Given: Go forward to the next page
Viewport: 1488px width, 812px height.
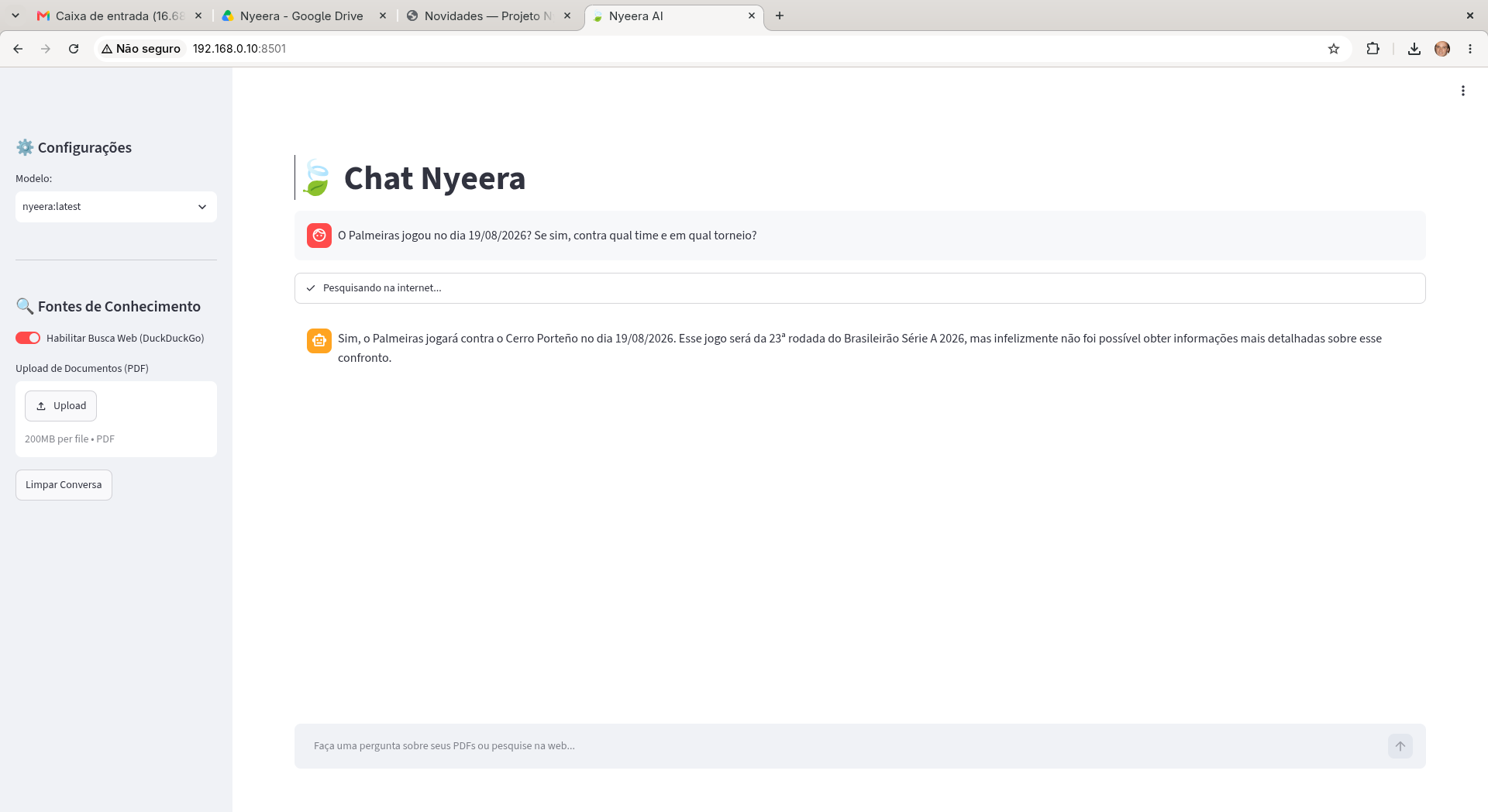Looking at the screenshot, I should coord(46,49).
